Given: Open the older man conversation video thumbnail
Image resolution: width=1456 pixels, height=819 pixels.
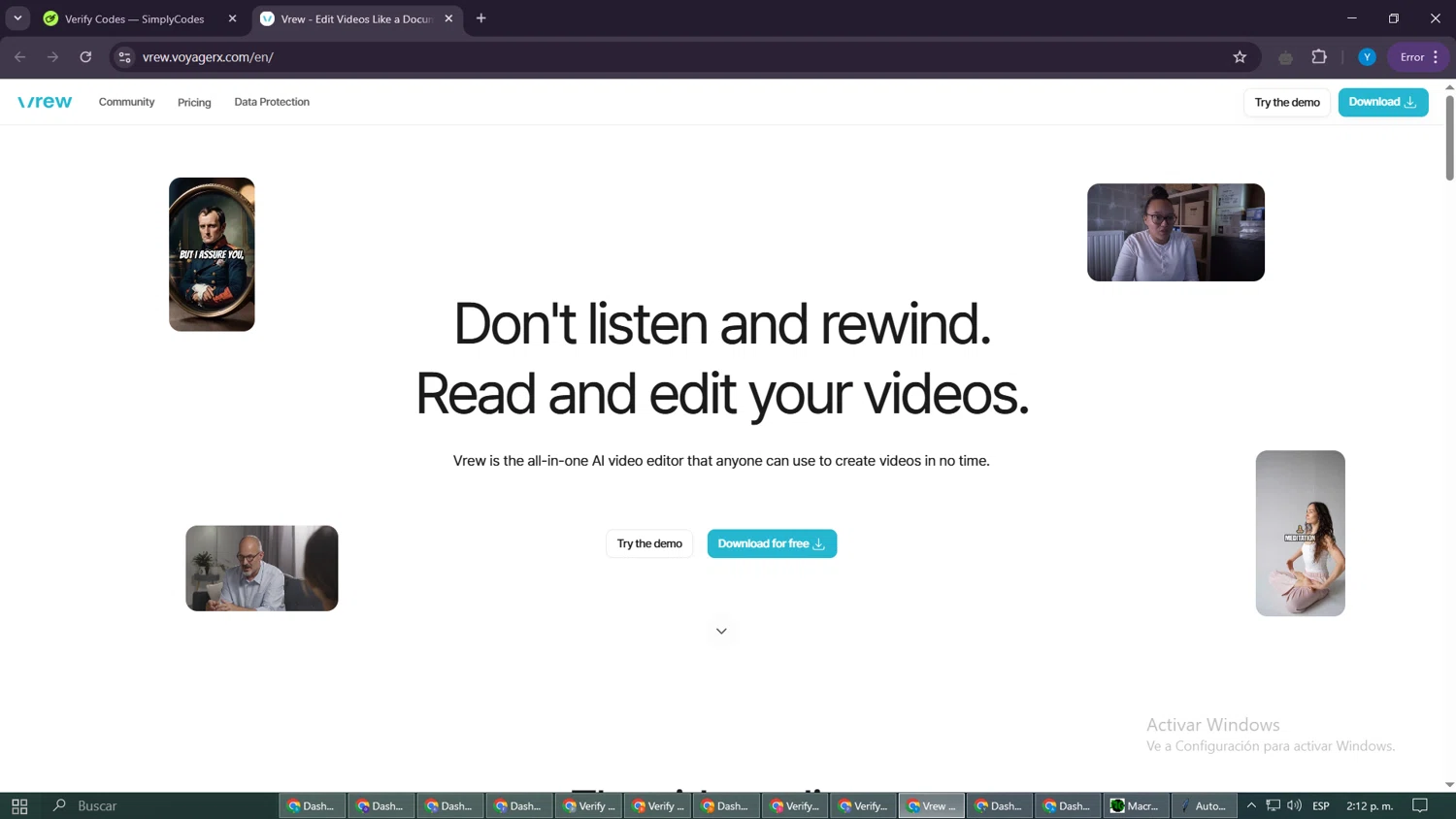Looking at the screenshot, I should pos(262,569).
